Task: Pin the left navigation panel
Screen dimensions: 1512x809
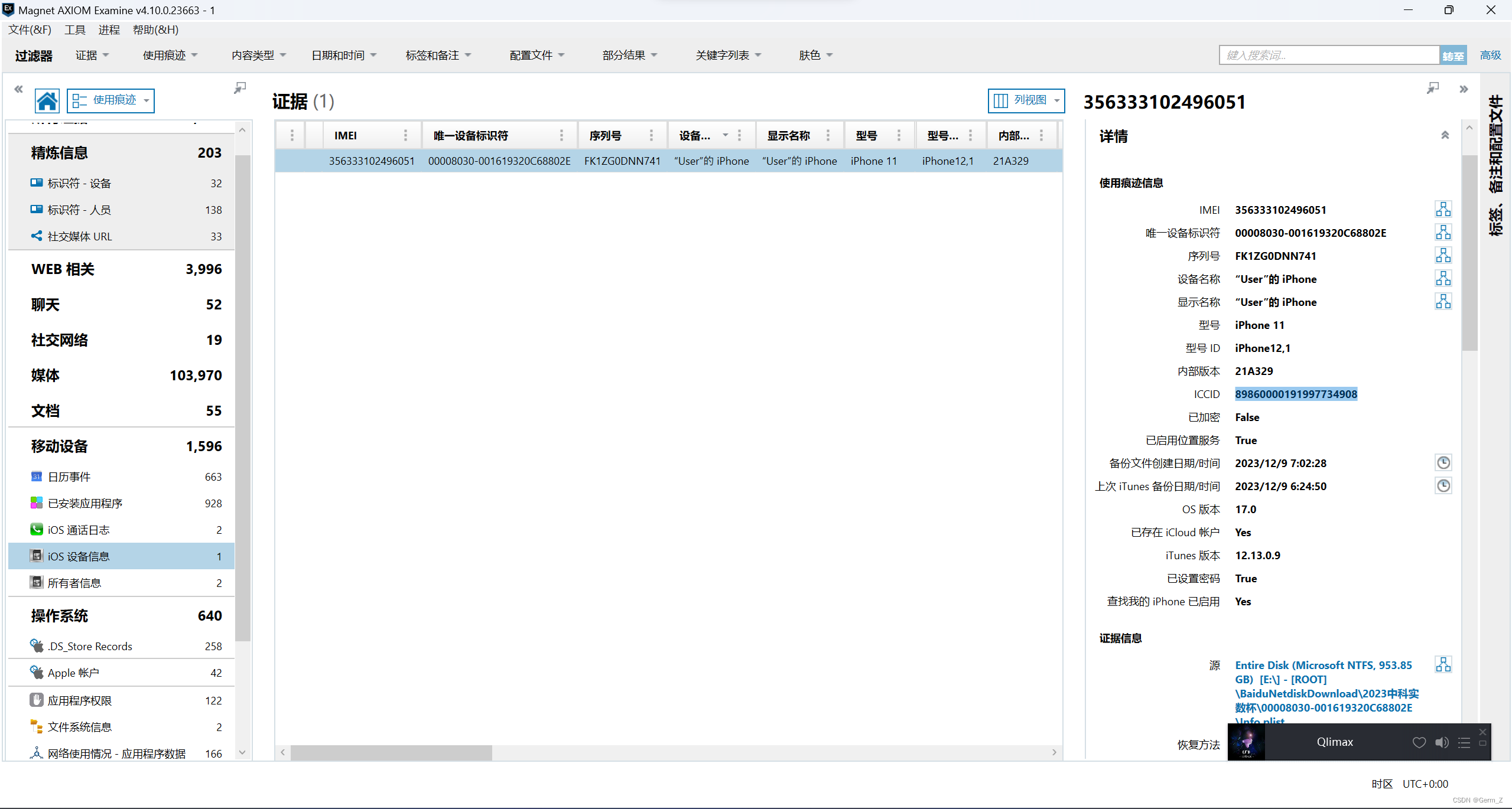Action: pyautogui.click(x=240, y=88)
